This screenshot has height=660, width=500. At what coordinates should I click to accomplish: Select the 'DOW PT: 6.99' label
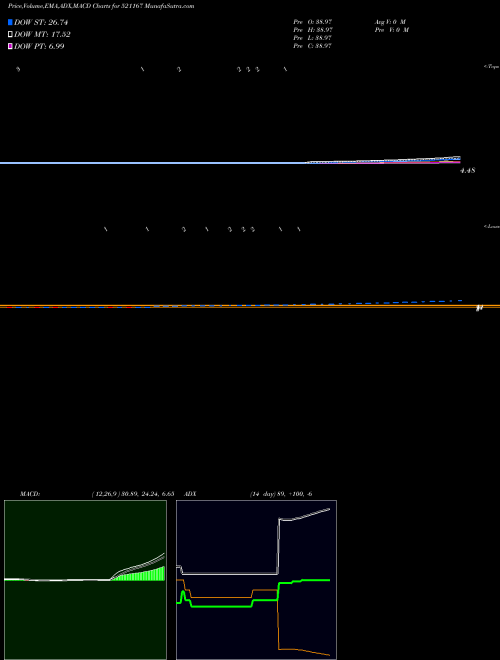pyautogui.click(x=39, y=46)
